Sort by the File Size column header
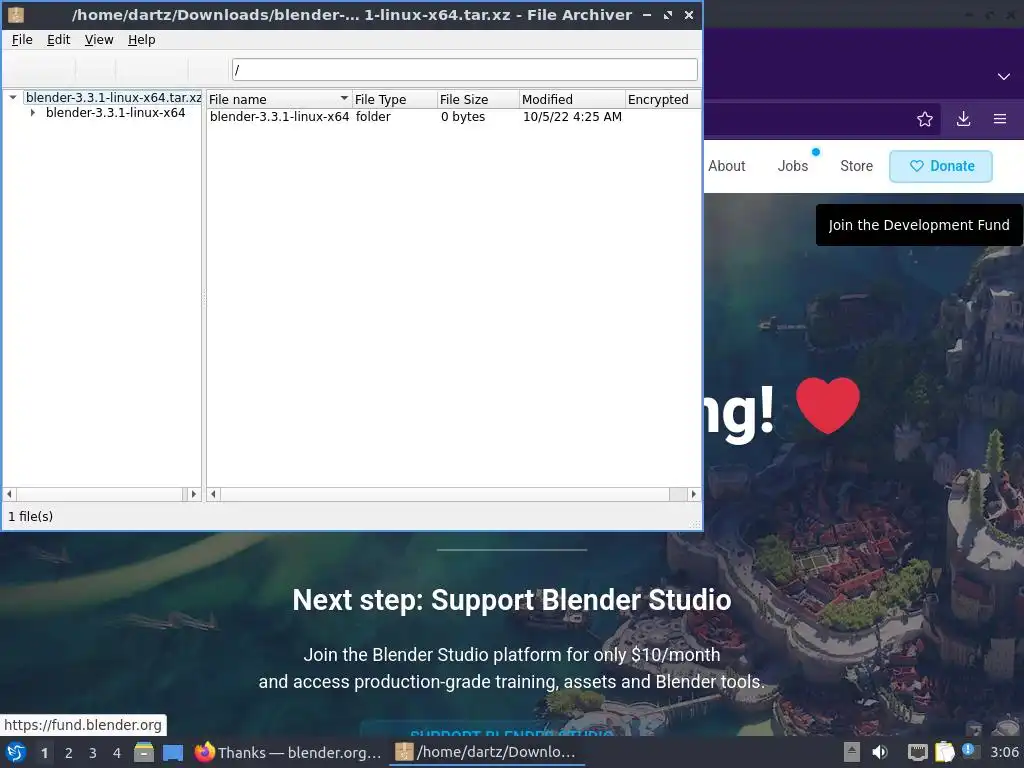The height and width of the screenshot is (768, 1024). (x=478, y=99)
